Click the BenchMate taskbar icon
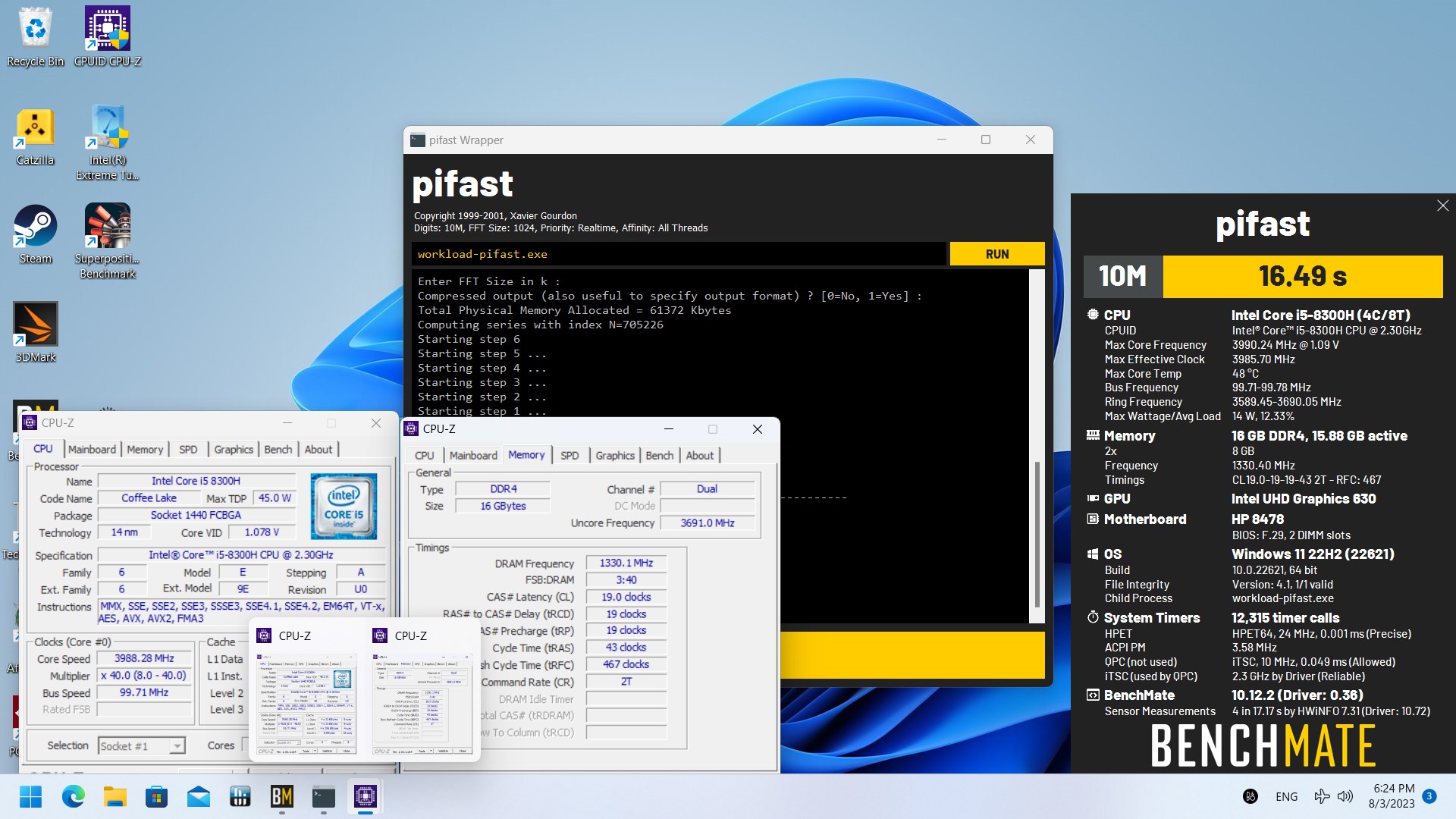The height and width of the screenshot is (819, 1456). [282, 796]
